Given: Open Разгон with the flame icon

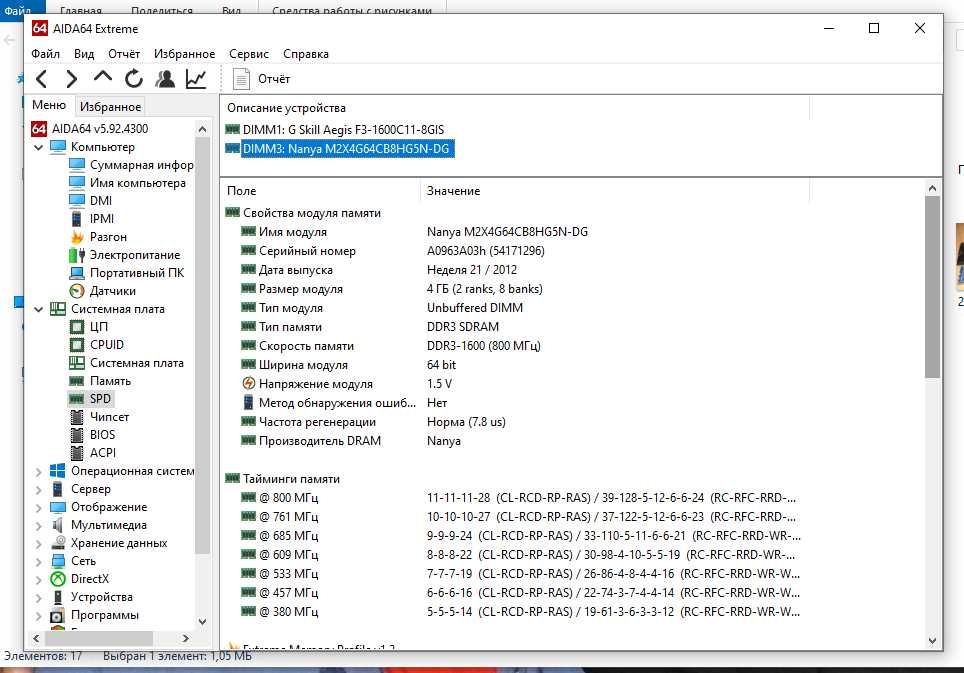Looking at the screenshot, I should 98,237.
